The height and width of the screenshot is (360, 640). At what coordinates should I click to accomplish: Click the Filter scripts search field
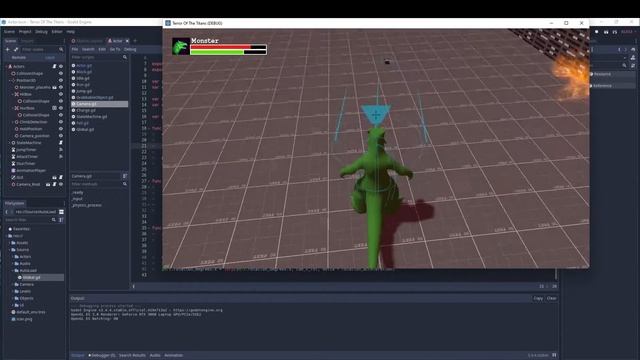[99, 57]
